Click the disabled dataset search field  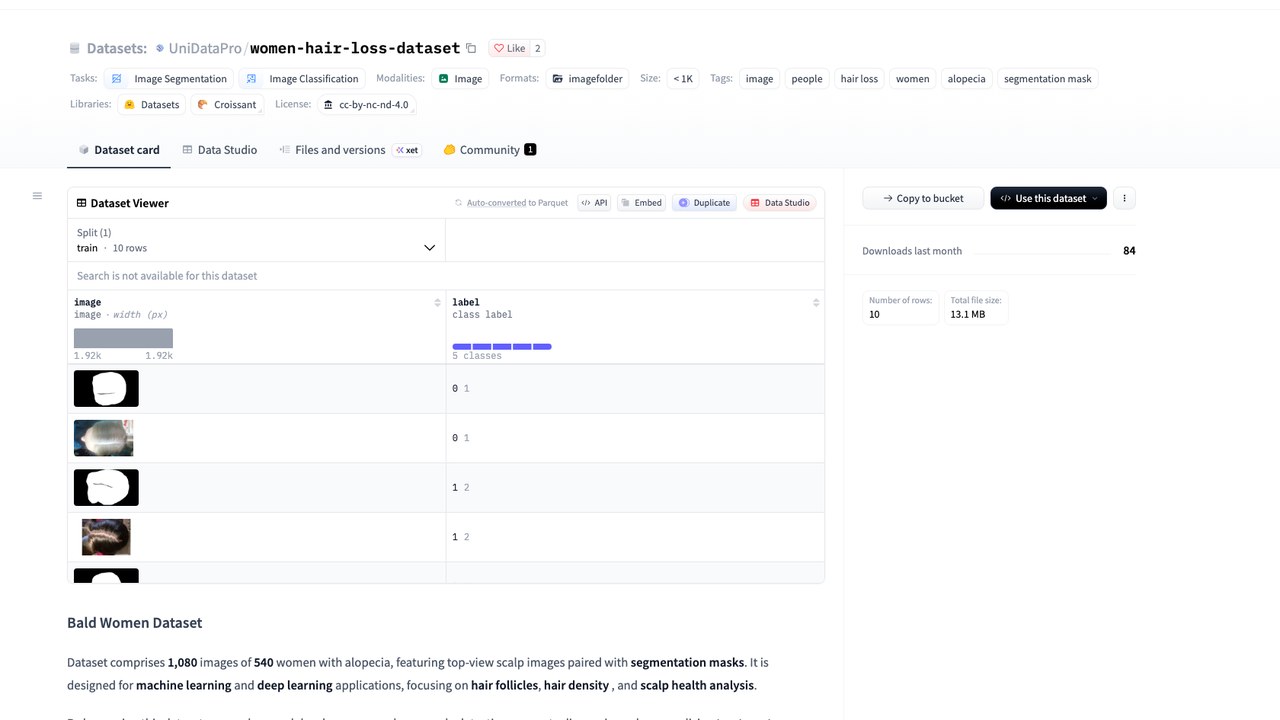(x=446, y=276)
